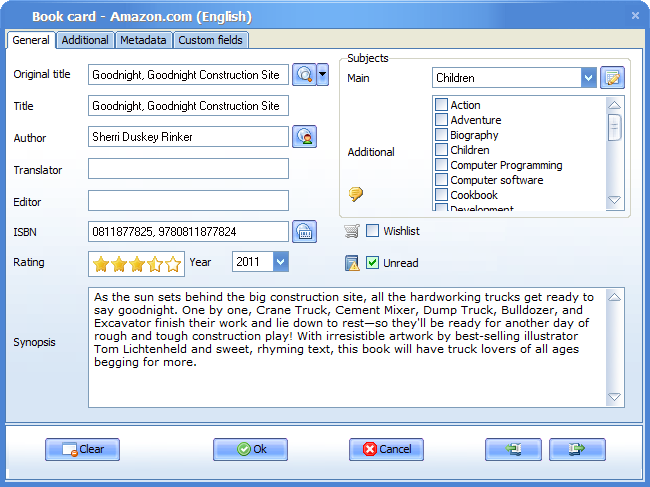Switch to the Additional tab
This screenshot has width=650, height=487.
[85, 40]
